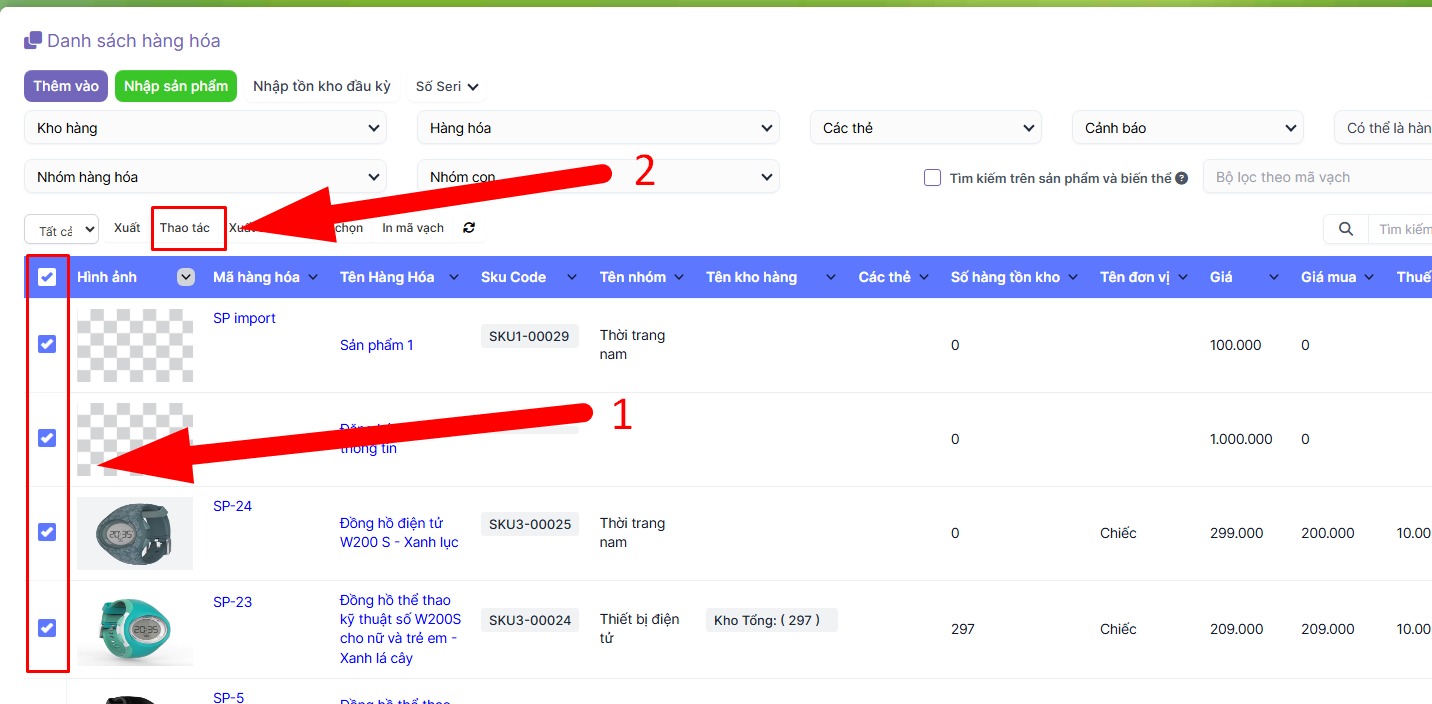Uncheck the select-all checkbox in table header
This screenshot has height=704, width=1432.
(47, 277)
